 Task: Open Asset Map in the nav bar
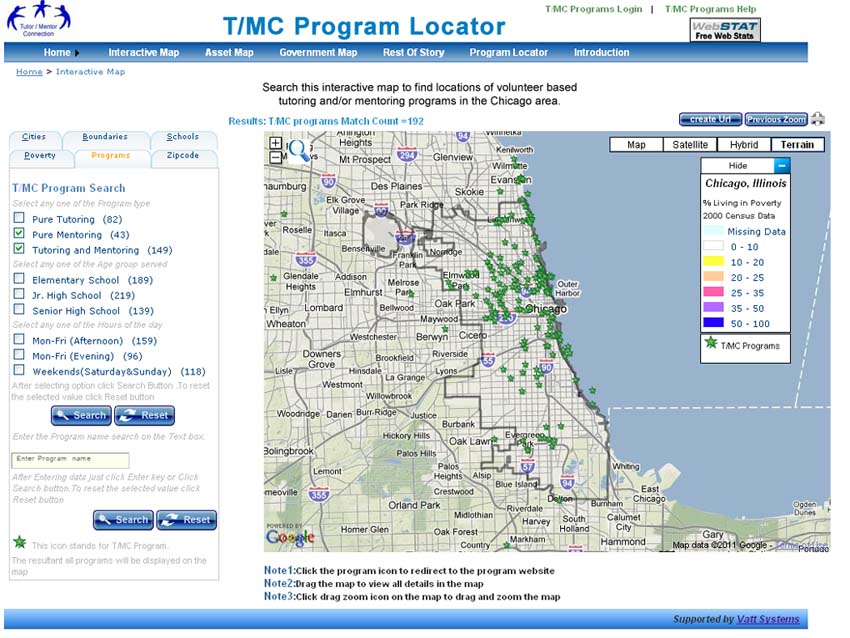(x=229, y=53)
